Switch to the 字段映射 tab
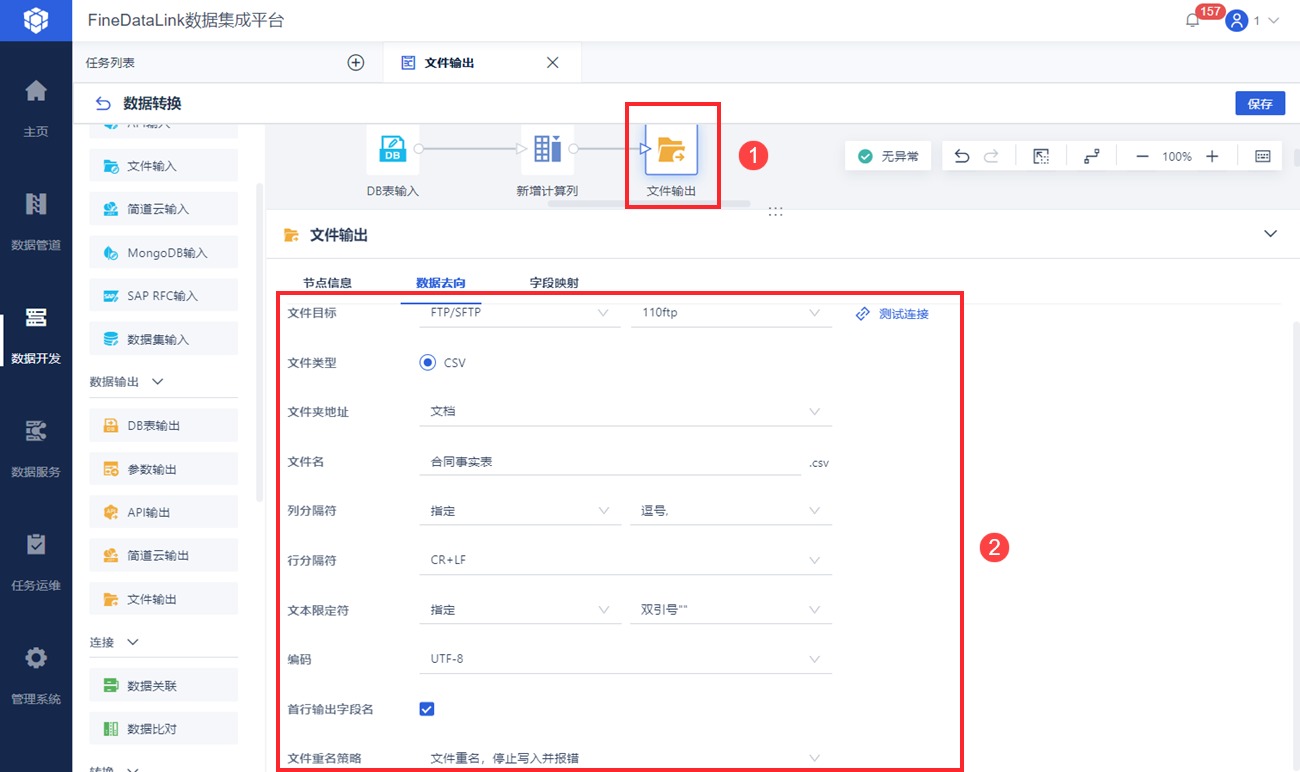The width and height of the screenshot is (1300, 772). (x=554, y=283)
